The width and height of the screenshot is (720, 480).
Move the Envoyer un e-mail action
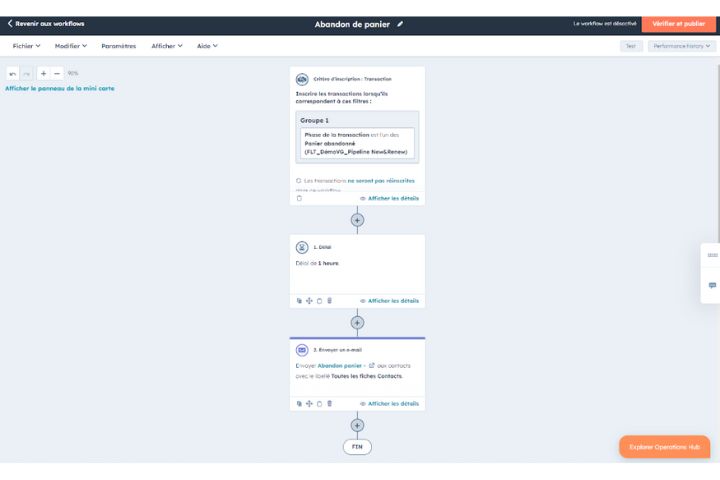[309, 404]
